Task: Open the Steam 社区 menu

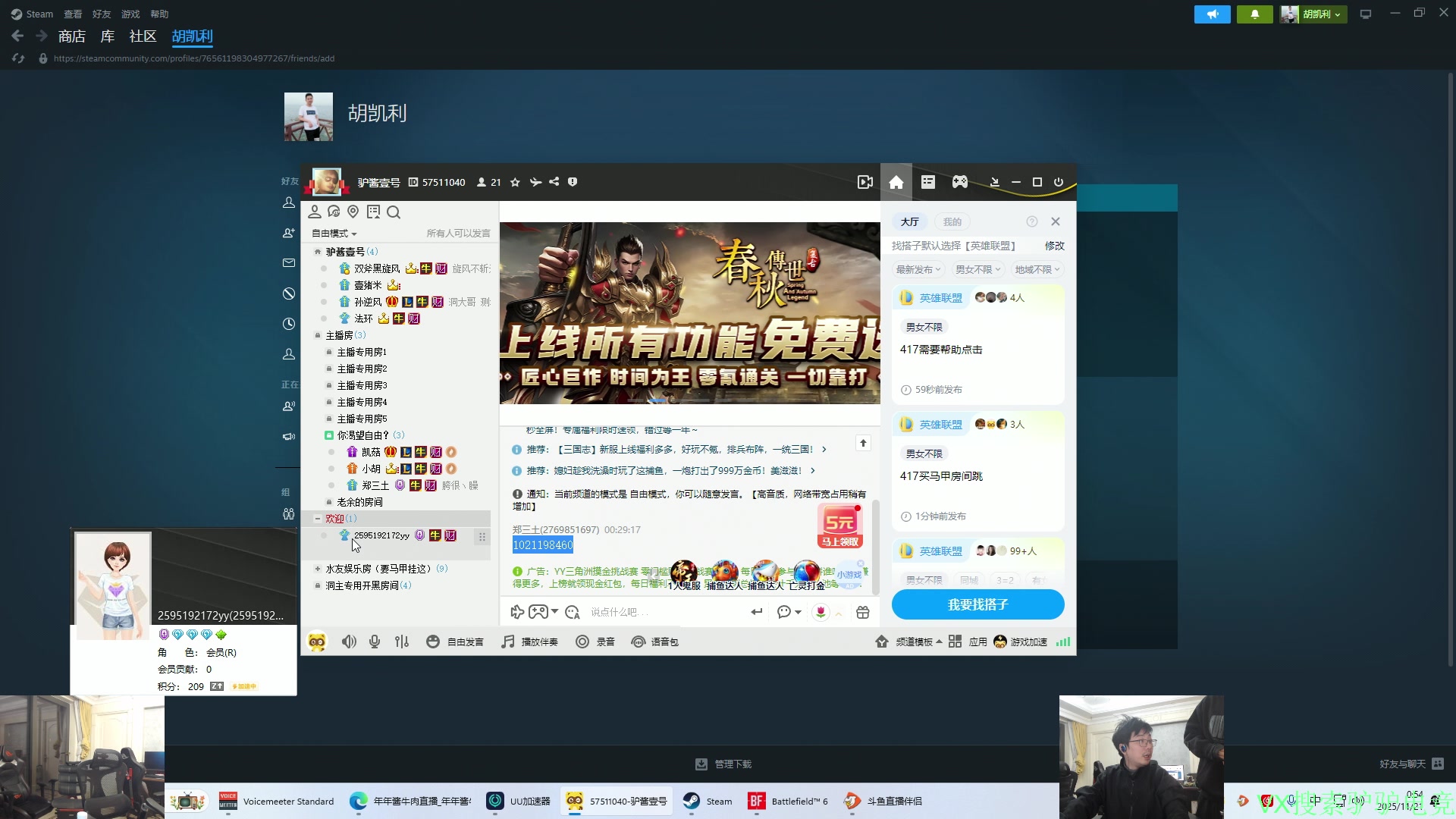Action: tap(143, 36)
